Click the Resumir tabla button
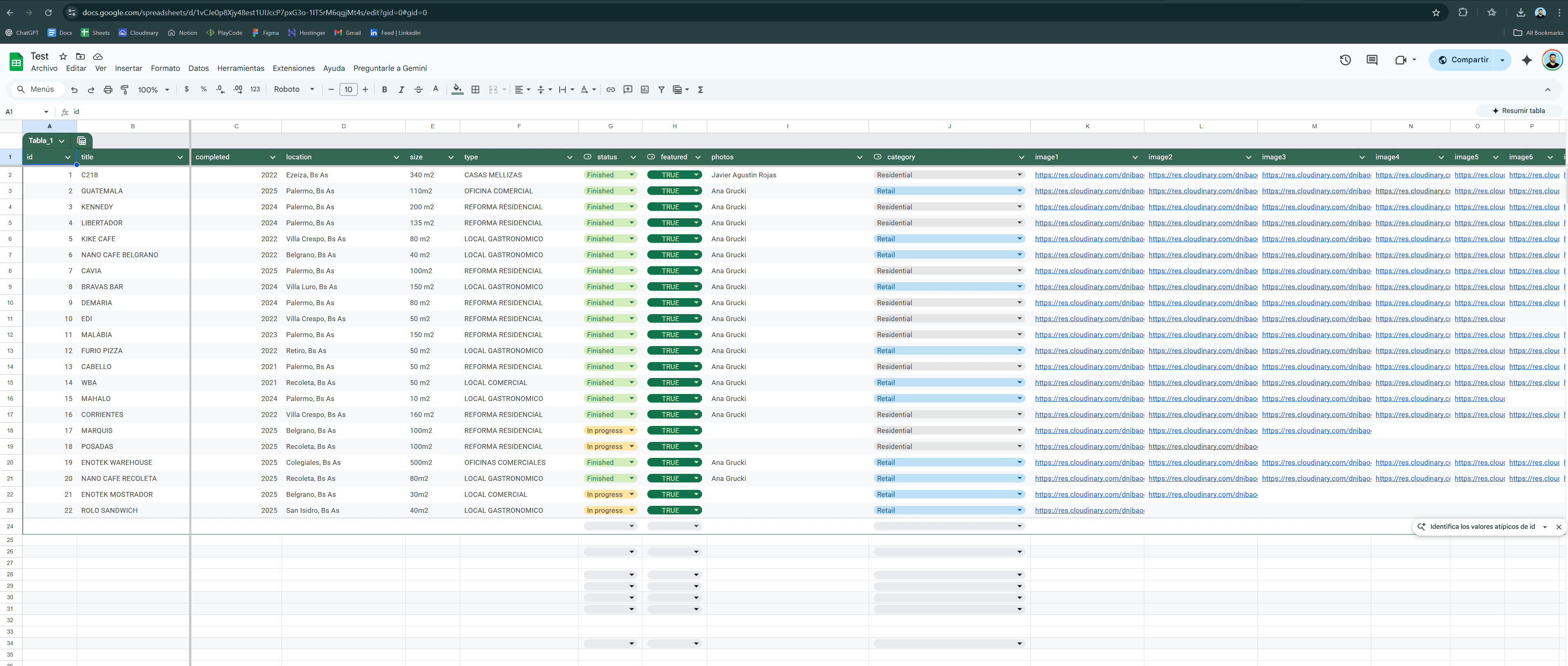The height and width of the screenshot is (666, 1568). click(1518, 111)
